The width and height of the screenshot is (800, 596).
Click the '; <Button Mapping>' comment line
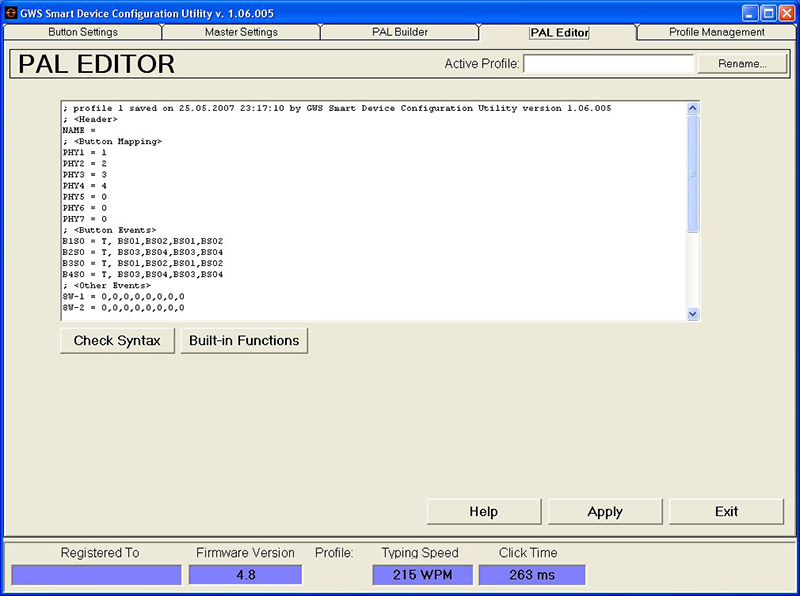coord(112,141)
